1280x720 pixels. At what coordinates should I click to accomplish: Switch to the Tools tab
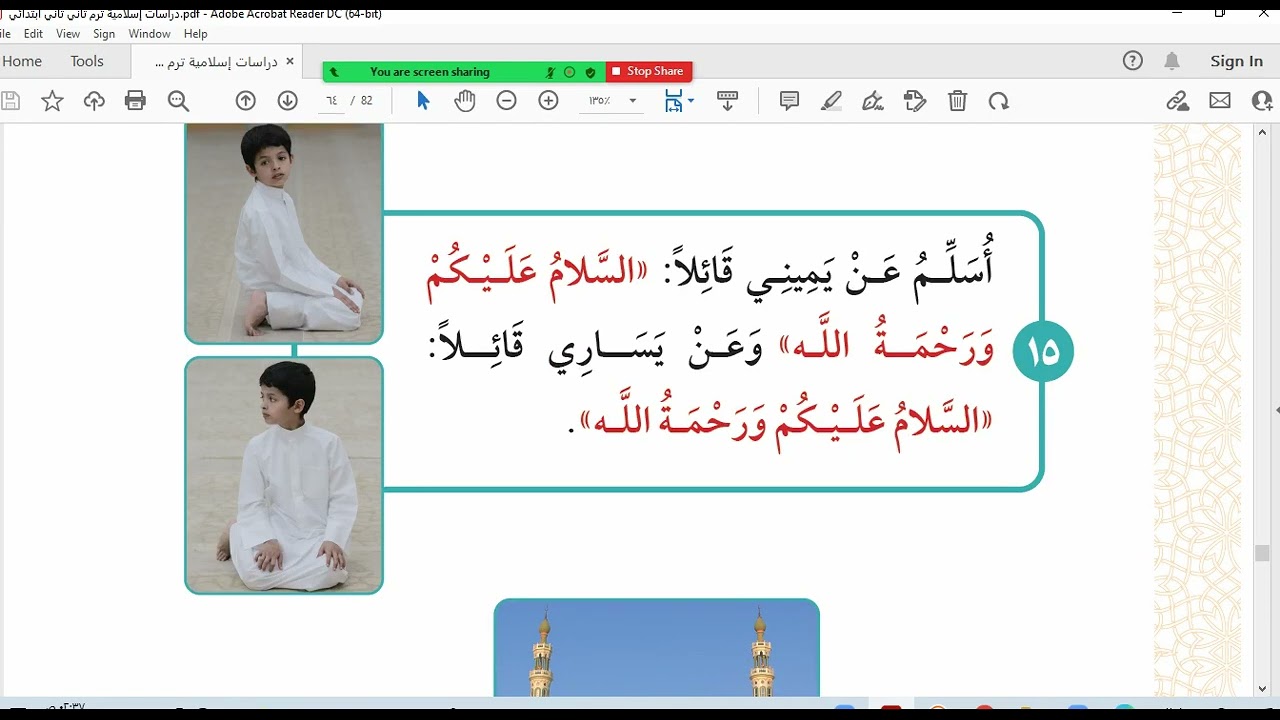[87, 61]
